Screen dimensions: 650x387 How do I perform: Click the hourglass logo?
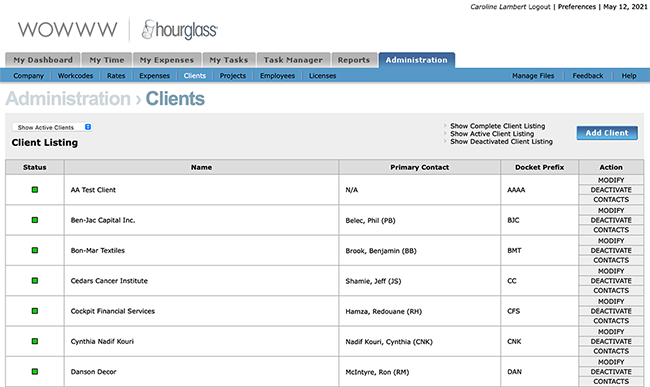(x=179, y=30)
